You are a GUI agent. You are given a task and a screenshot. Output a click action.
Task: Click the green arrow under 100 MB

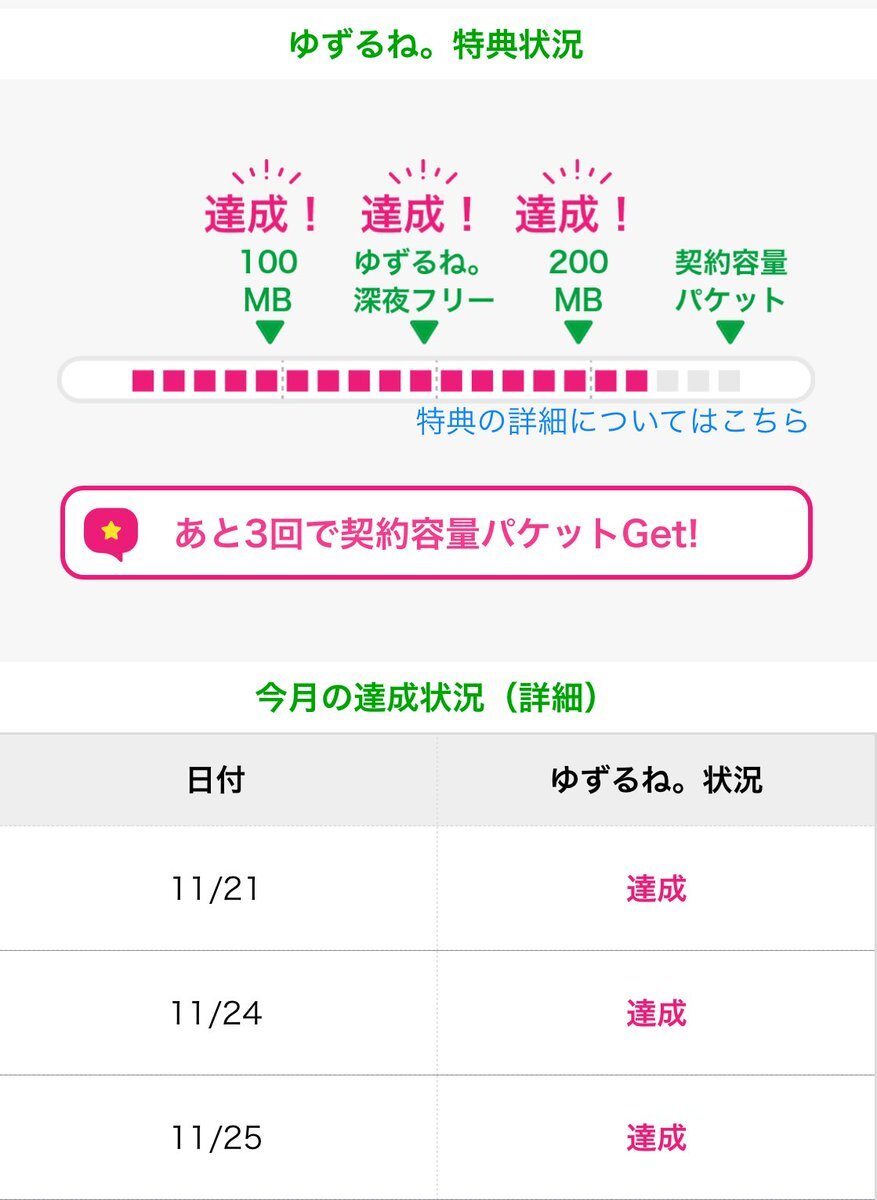[x=268, y=332]
